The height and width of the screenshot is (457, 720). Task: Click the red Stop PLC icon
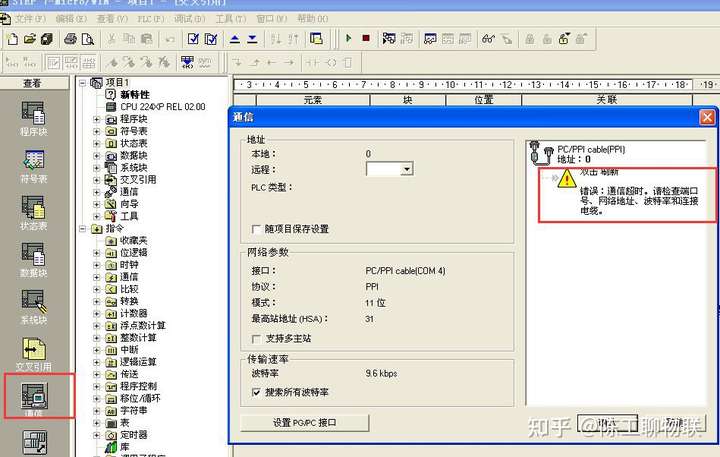pos(366,38)
